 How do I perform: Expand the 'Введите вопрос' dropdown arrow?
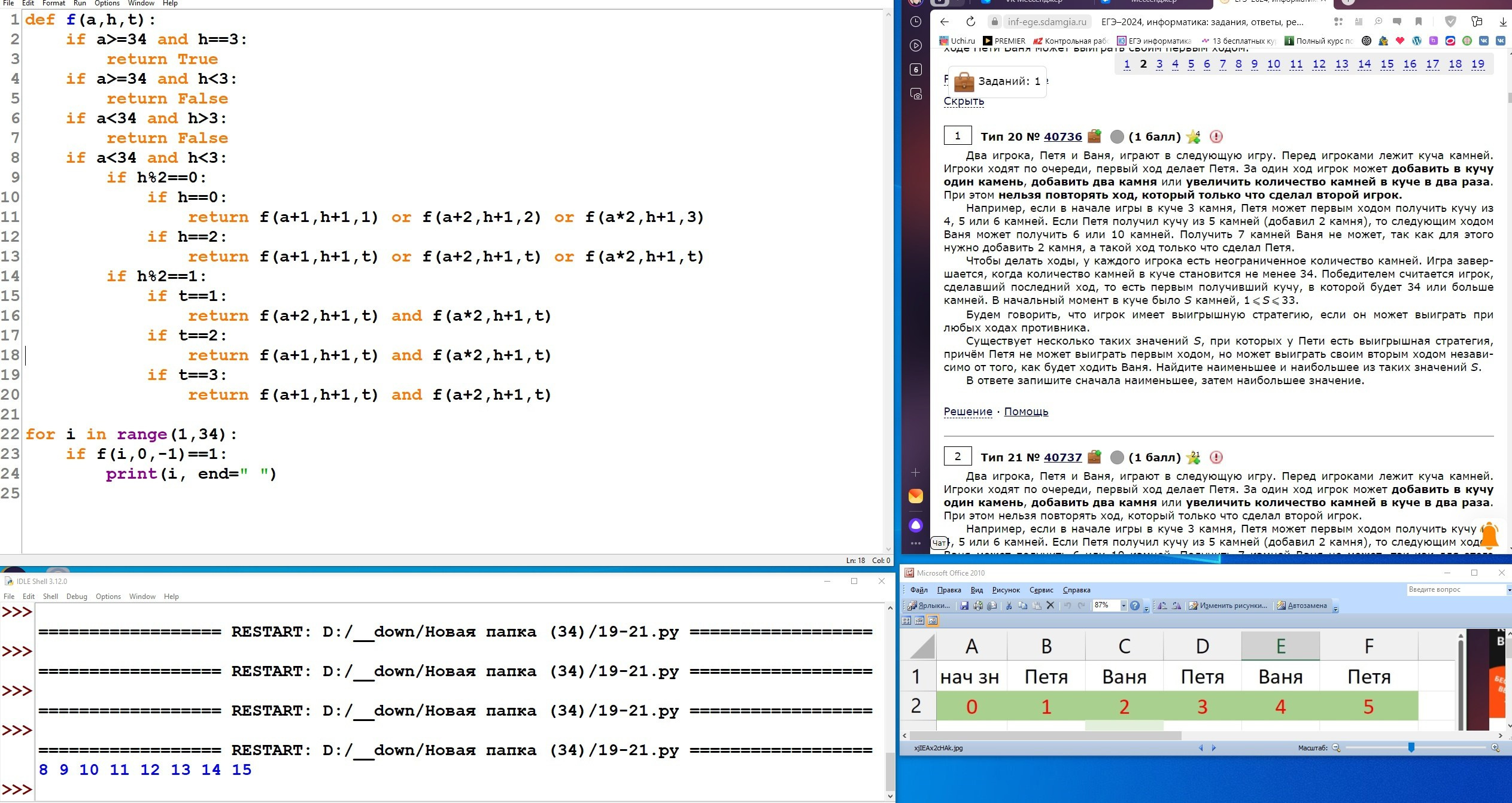coord(1508,590)
